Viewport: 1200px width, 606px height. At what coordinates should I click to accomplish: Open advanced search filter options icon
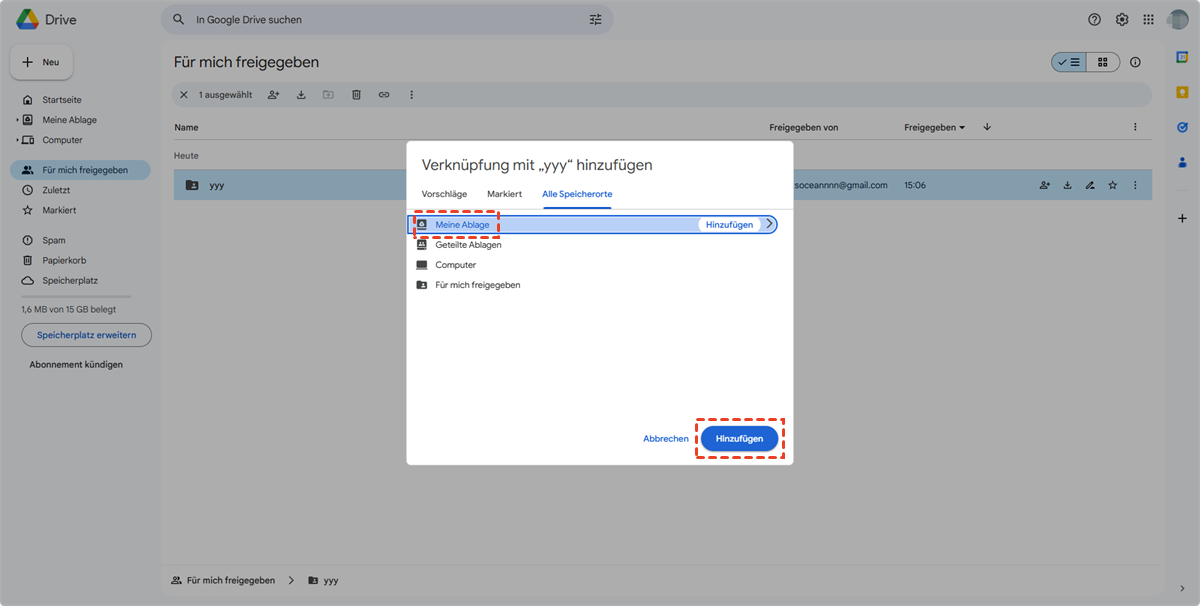pyautogui.click(x=596, y=19)
